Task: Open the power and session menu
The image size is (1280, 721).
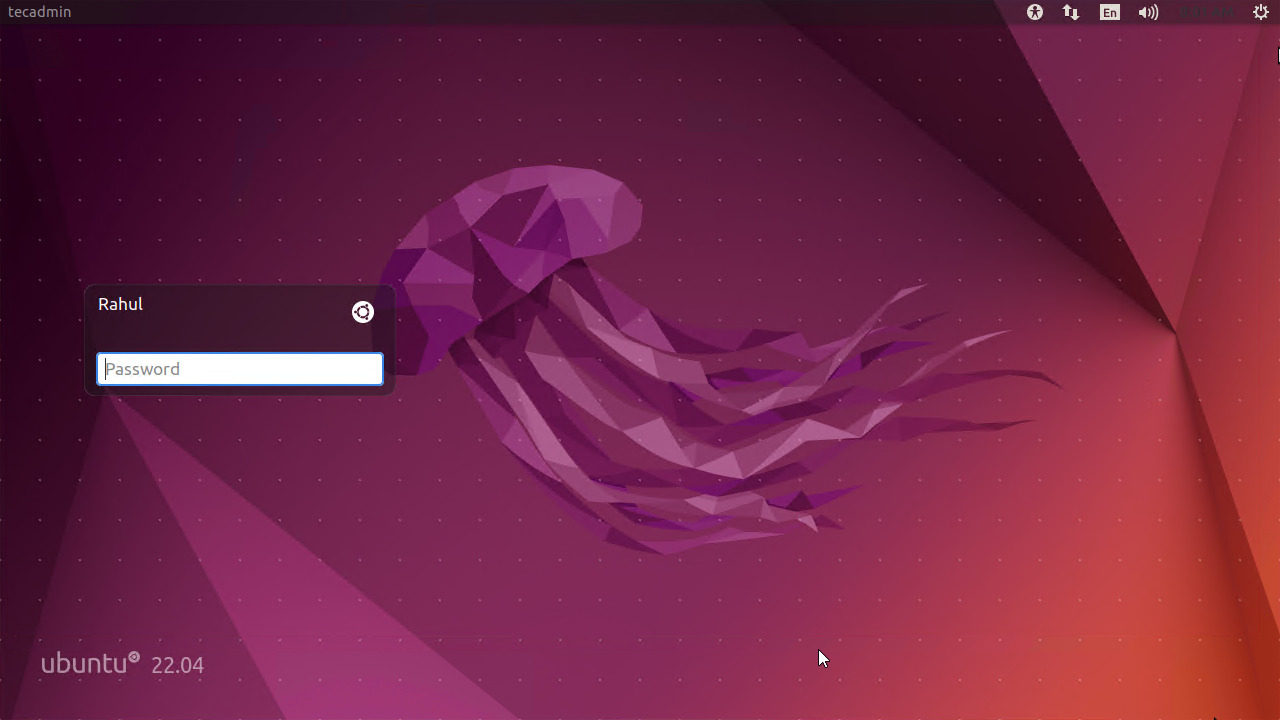Action: pos(1261,12)
